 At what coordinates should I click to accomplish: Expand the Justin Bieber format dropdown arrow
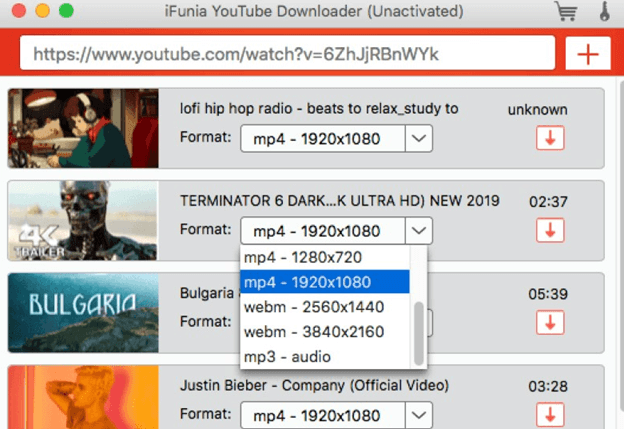419,415
